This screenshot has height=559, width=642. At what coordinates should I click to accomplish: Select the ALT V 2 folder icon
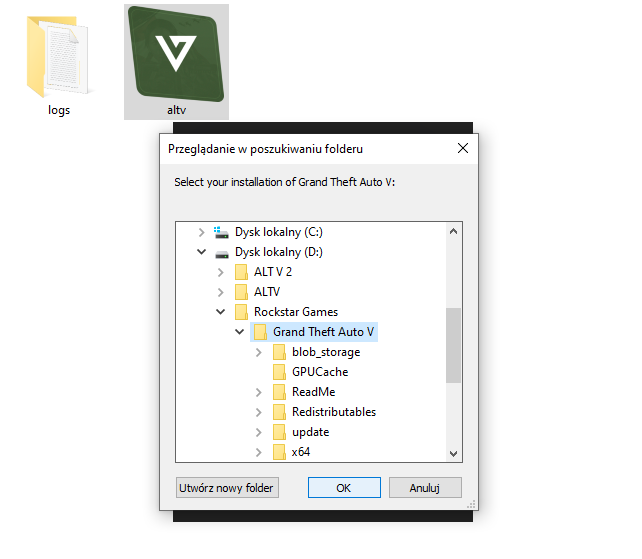pyautogui.click(x=241, y=272)
